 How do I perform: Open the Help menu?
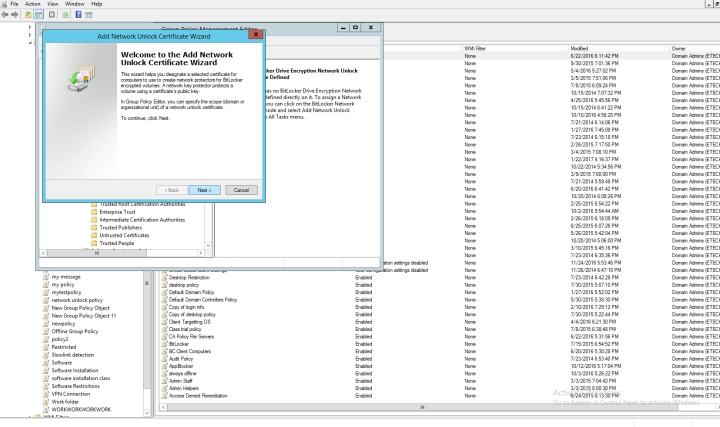point(96,4)
